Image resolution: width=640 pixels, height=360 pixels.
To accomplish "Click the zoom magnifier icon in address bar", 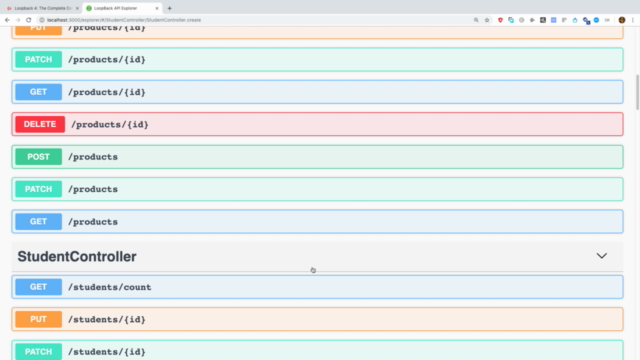I will (x=476, y=20).
